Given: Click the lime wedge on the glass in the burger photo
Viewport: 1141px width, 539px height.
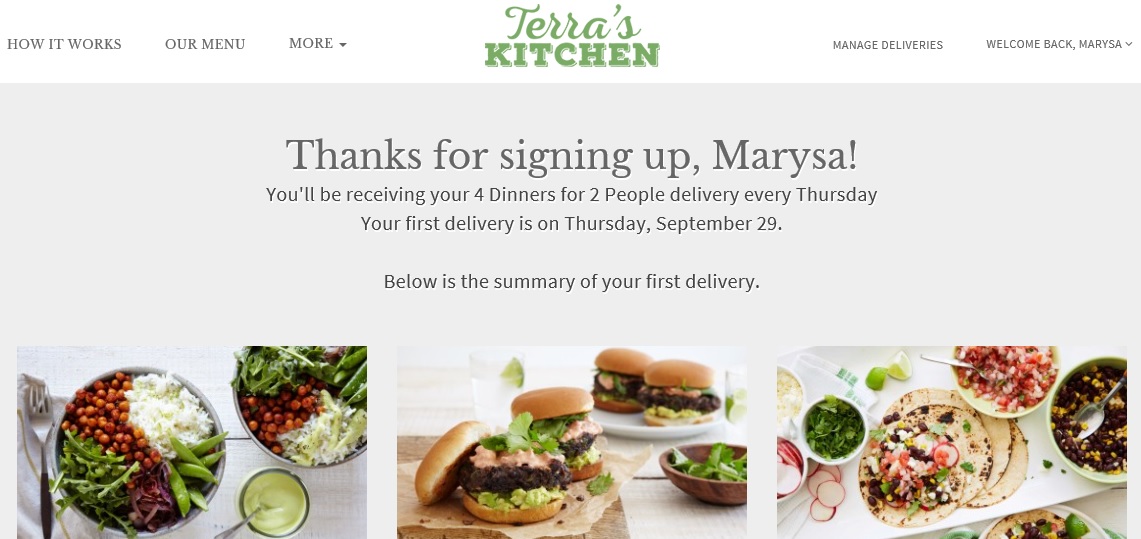Looking at the screenshot, I should (x=512, y=372).
